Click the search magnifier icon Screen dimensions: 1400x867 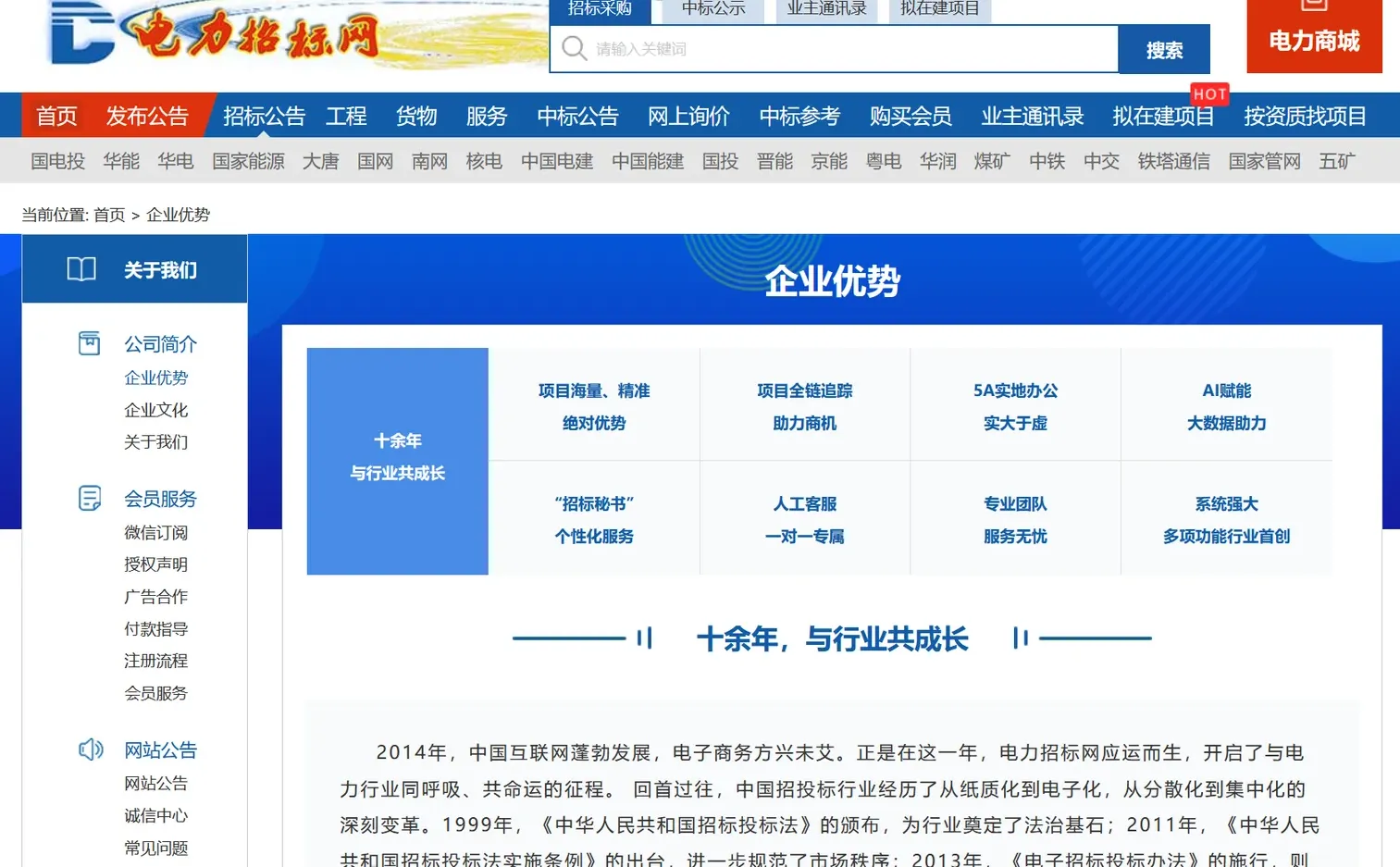pyautogui.click(x=575, y=48)
